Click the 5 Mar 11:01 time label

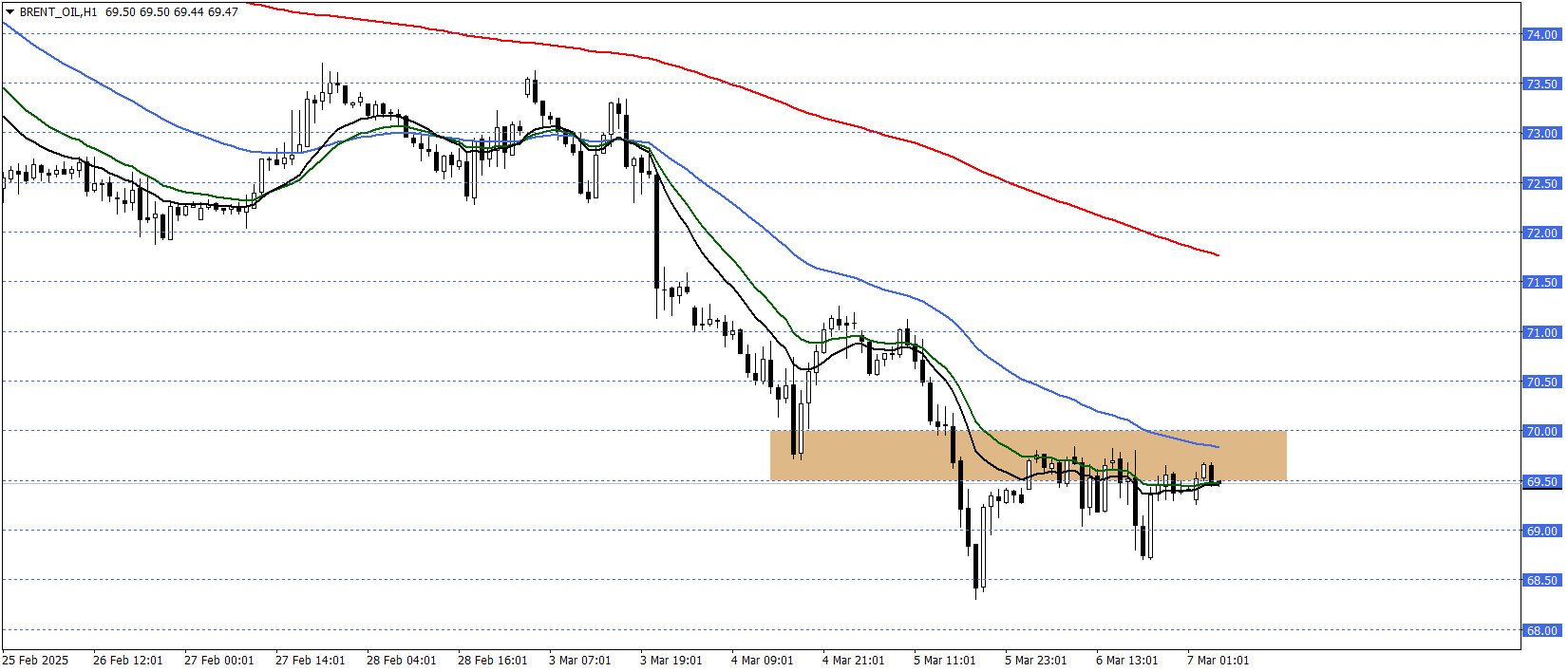point(945,660)
